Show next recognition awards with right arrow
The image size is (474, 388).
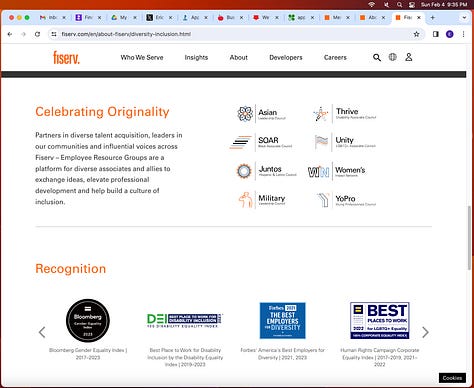click(425, 332)
